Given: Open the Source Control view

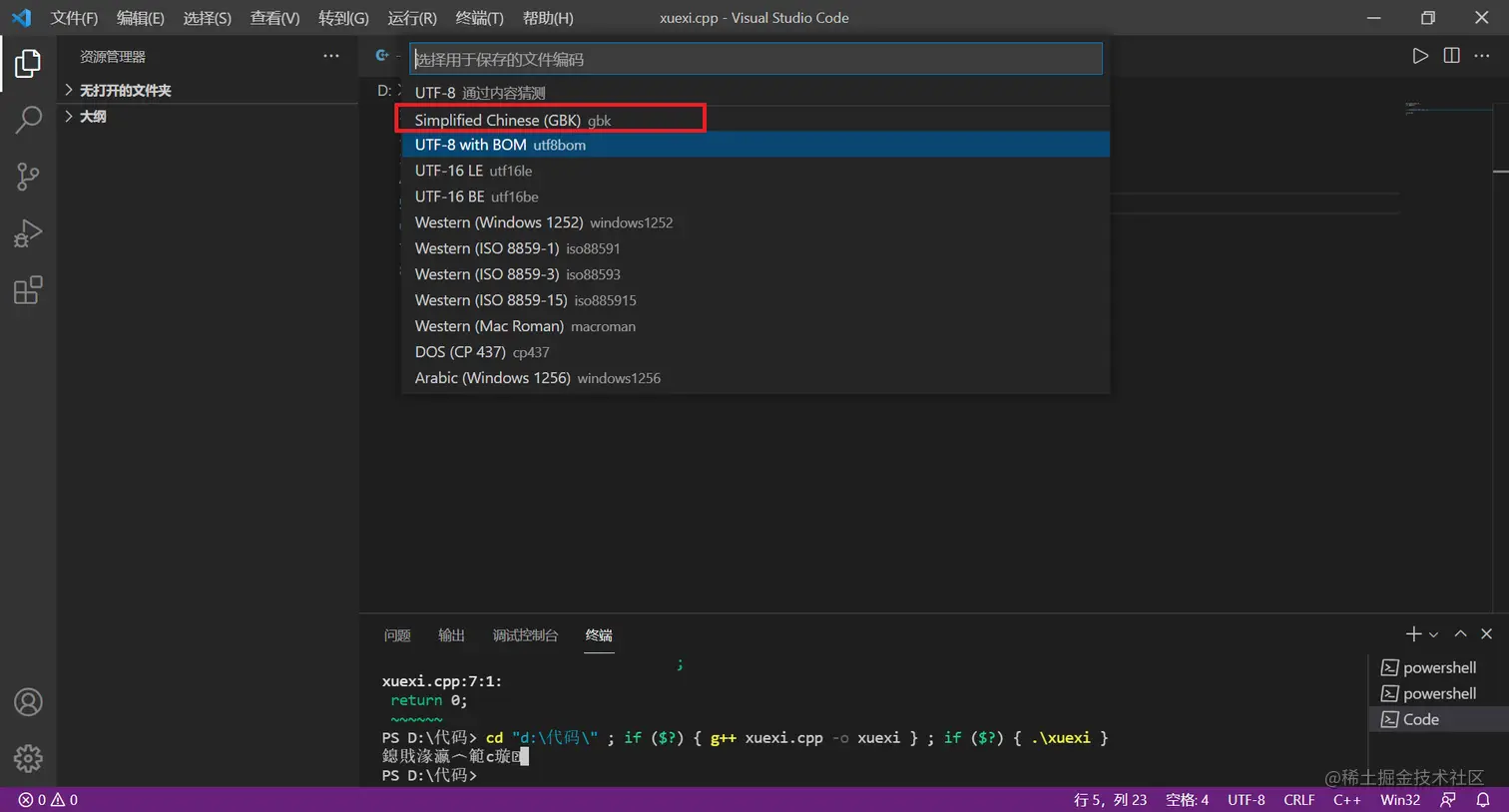Looking at the screenshot, I should click(27, 176).
